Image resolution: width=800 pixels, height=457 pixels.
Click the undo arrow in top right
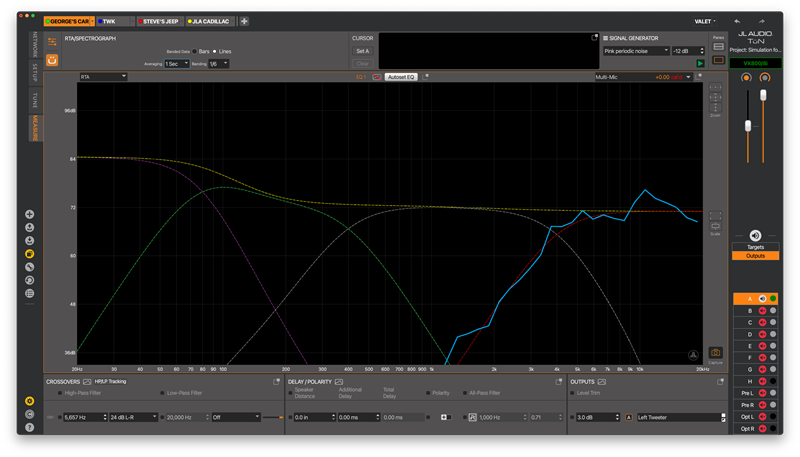pos(737,21)
